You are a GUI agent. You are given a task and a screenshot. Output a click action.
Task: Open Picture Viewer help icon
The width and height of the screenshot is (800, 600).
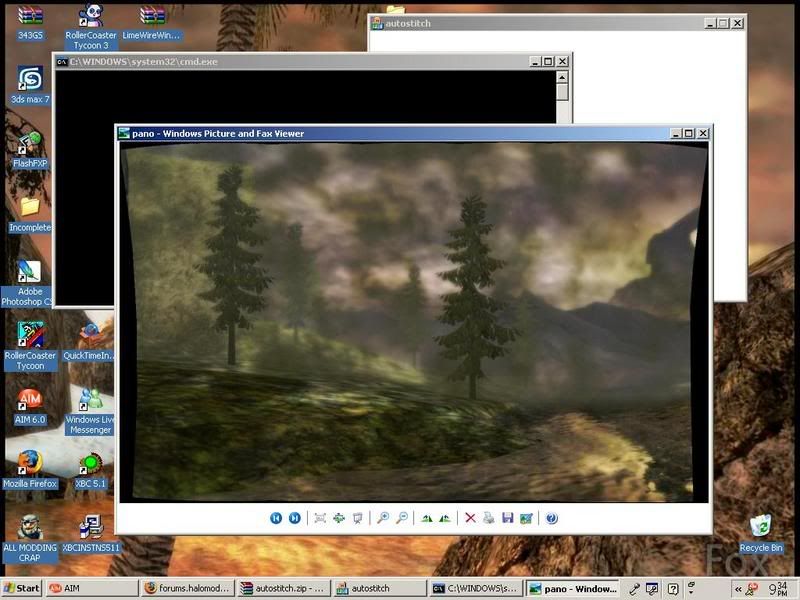point(552,518)
